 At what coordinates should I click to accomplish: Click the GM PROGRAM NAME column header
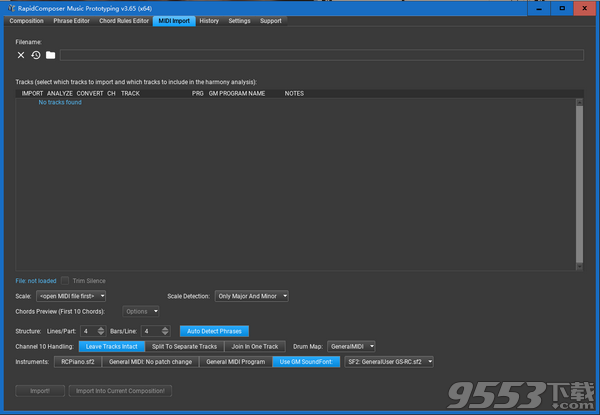pos(237,94)
